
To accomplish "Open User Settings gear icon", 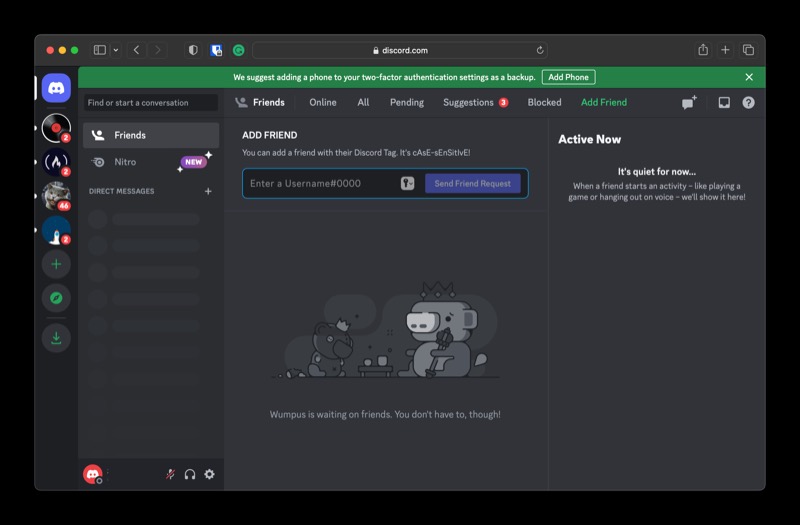I will click(209, 474).
